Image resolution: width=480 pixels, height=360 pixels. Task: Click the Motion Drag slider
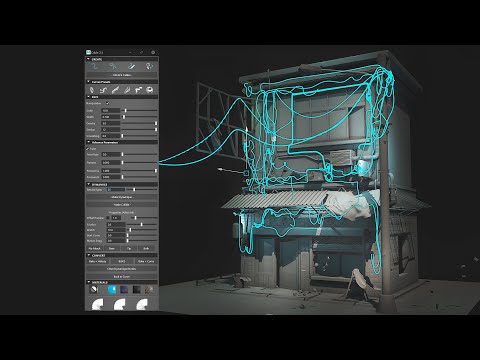pyautogui.click(x=142, y=241)
